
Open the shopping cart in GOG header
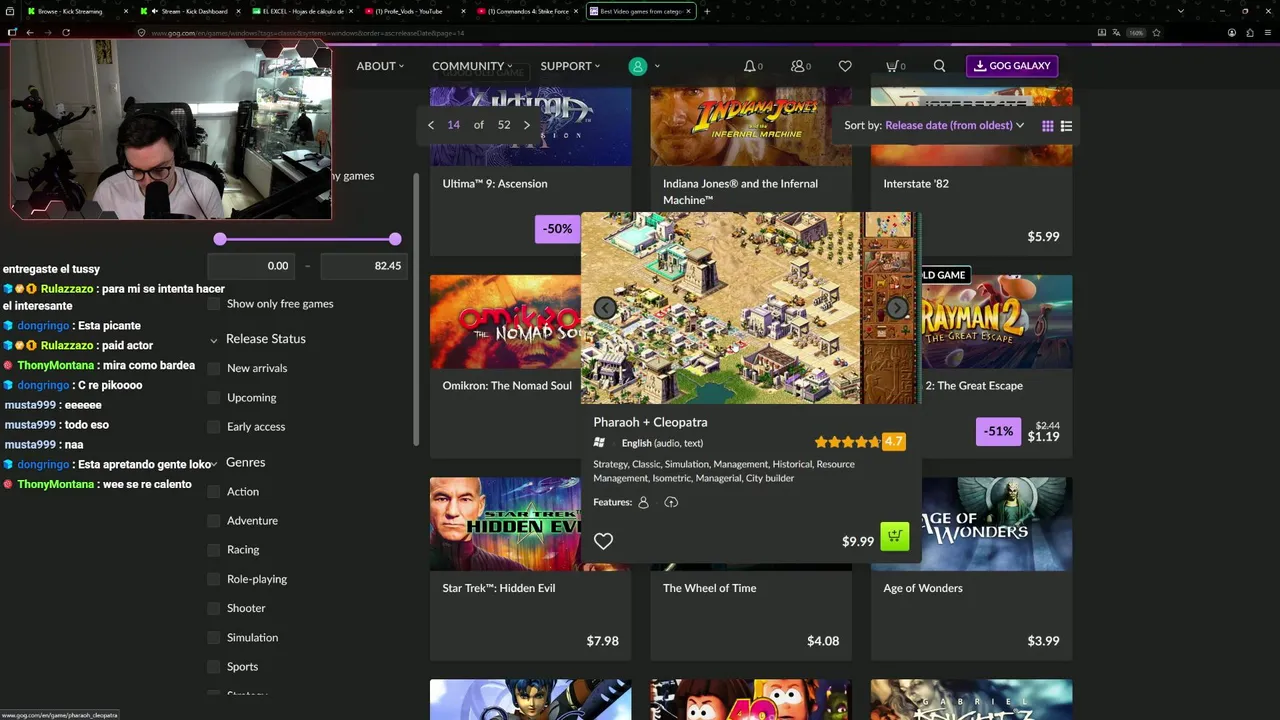pyautogui.click(x=892, y=66)
